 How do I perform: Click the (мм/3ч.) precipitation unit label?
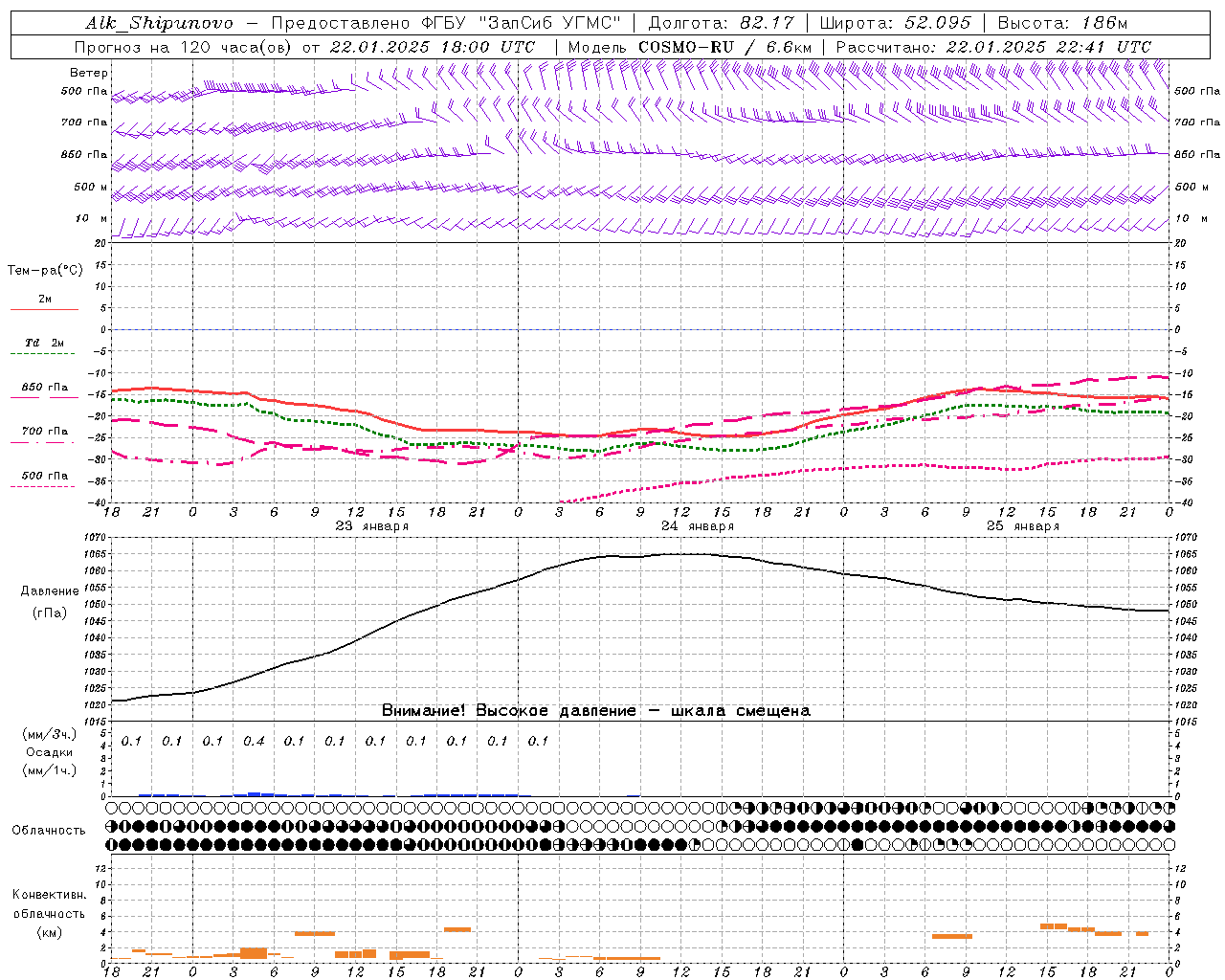(x=49, y=735)
